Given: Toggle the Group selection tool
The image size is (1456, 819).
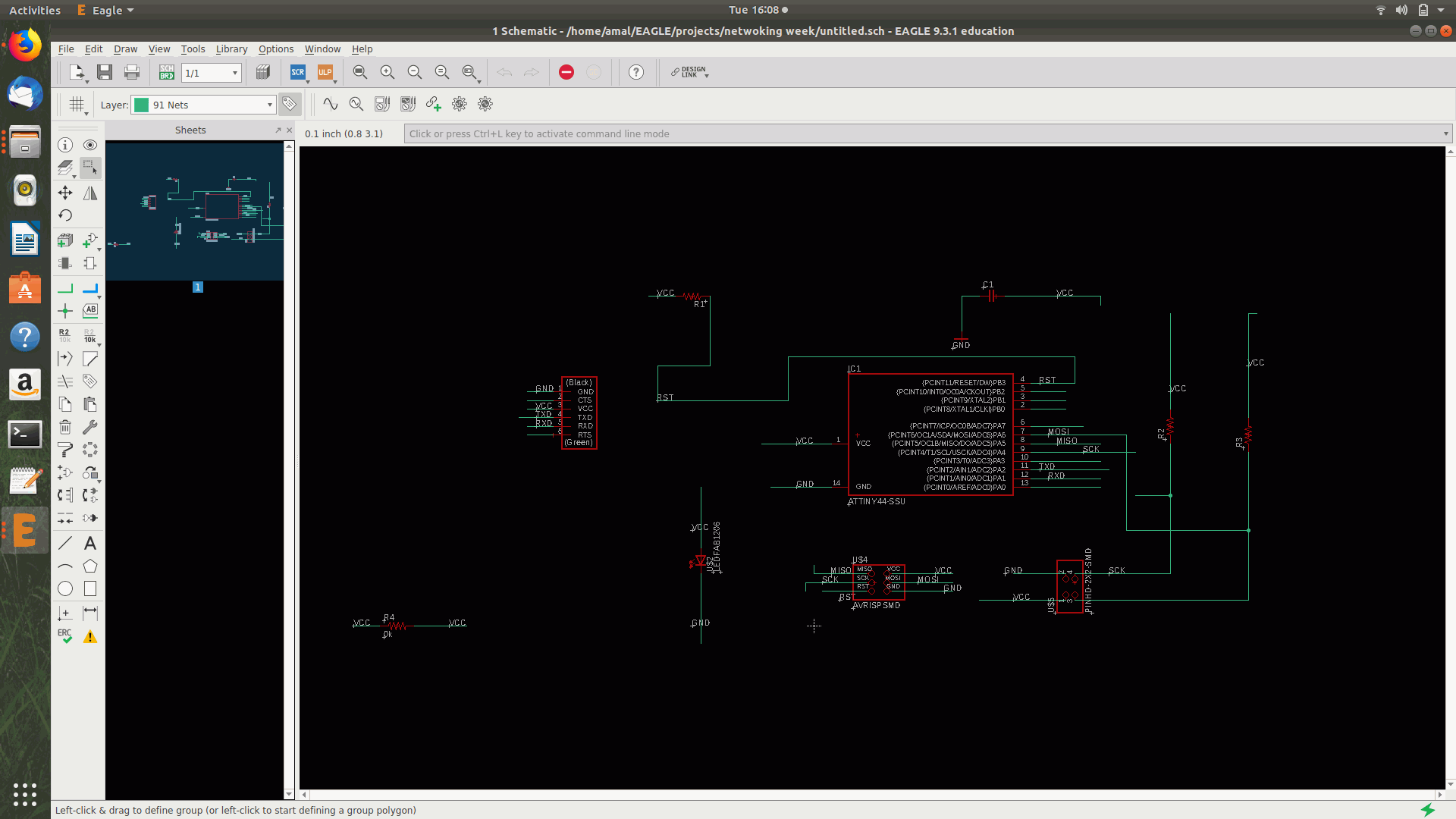Looking at the screenshot, I should (90, 166).
